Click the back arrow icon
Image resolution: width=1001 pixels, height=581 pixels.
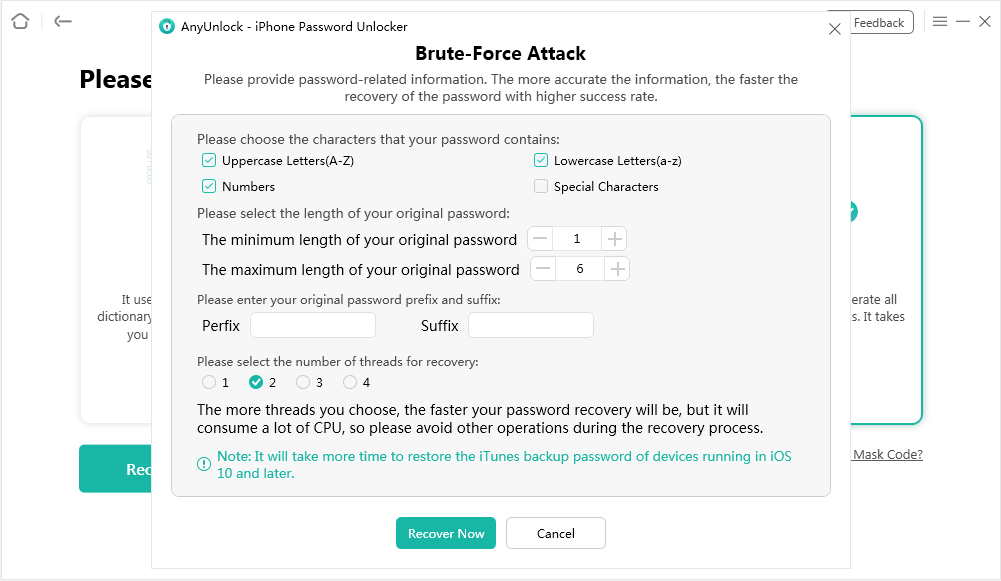click(x=63, y=21)
